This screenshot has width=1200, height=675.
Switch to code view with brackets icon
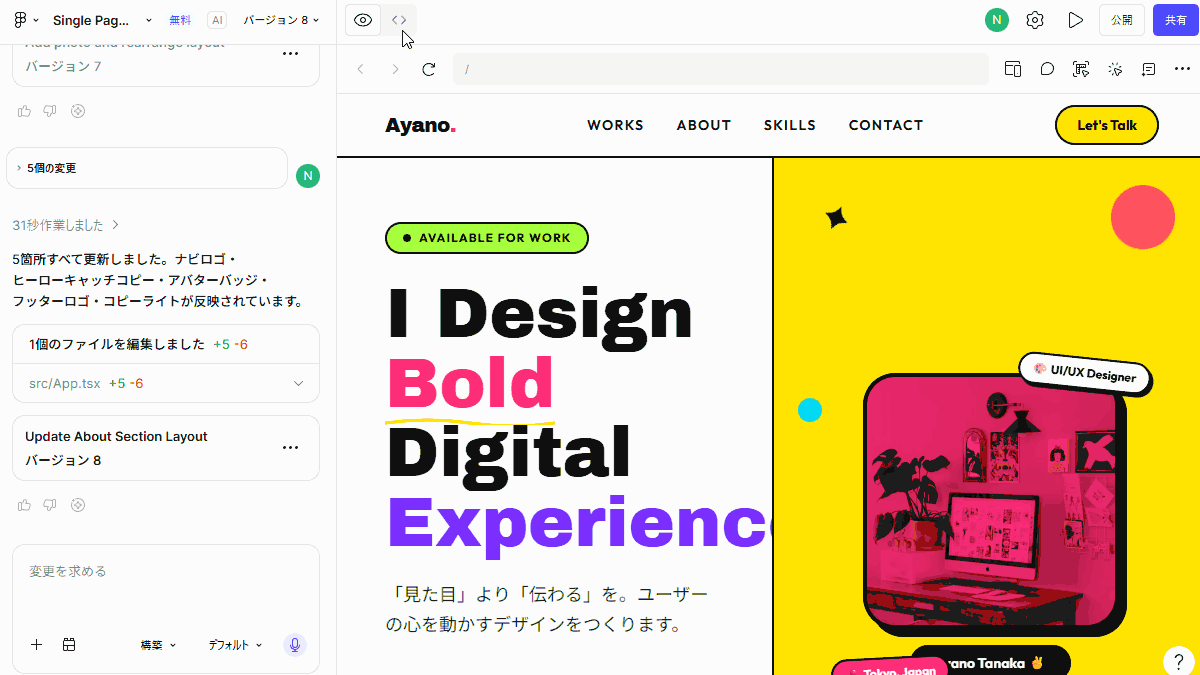point(399,20)
